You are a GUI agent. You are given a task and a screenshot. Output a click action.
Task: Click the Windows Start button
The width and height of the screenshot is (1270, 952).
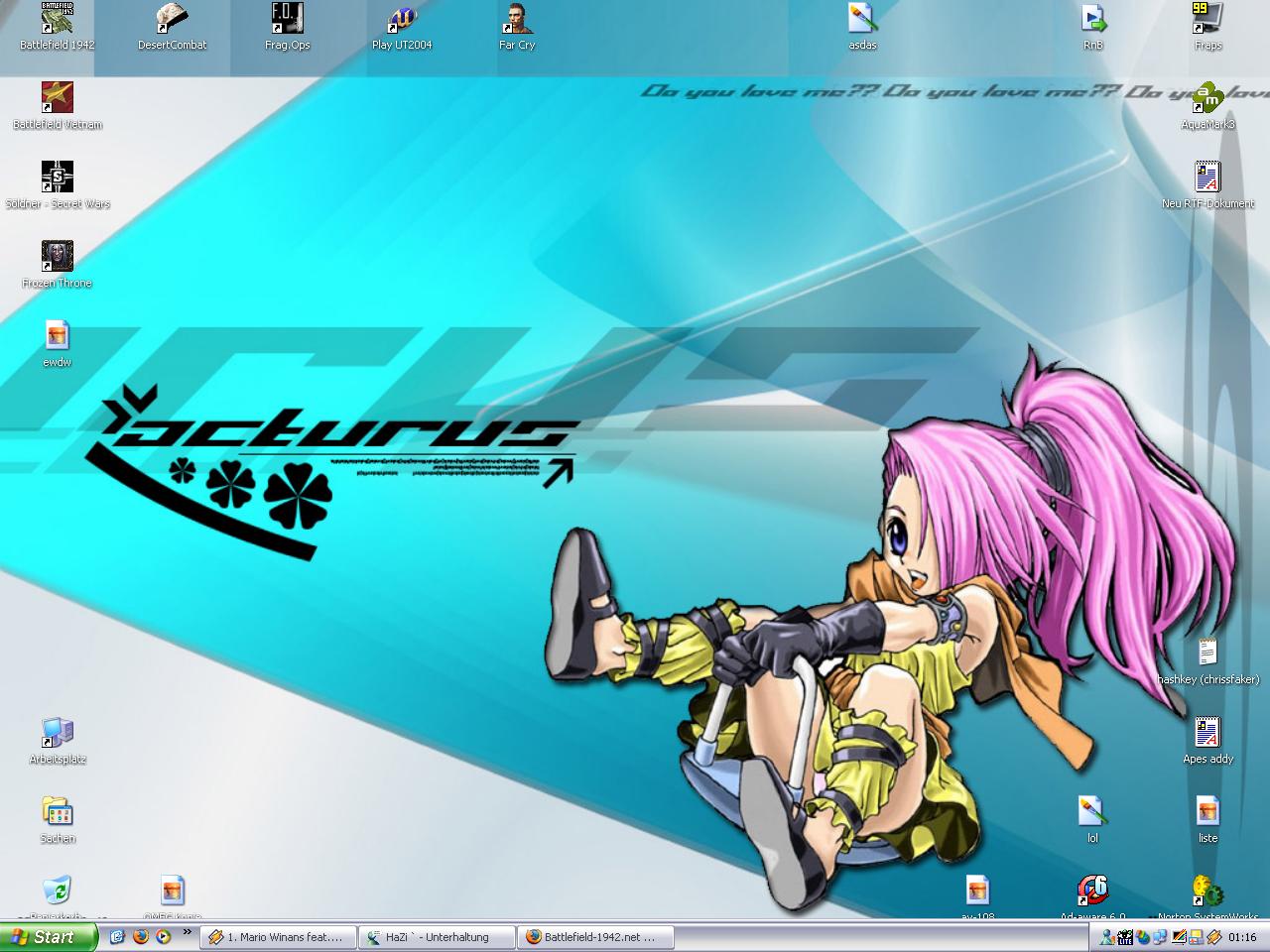click(x=49, y=937)
